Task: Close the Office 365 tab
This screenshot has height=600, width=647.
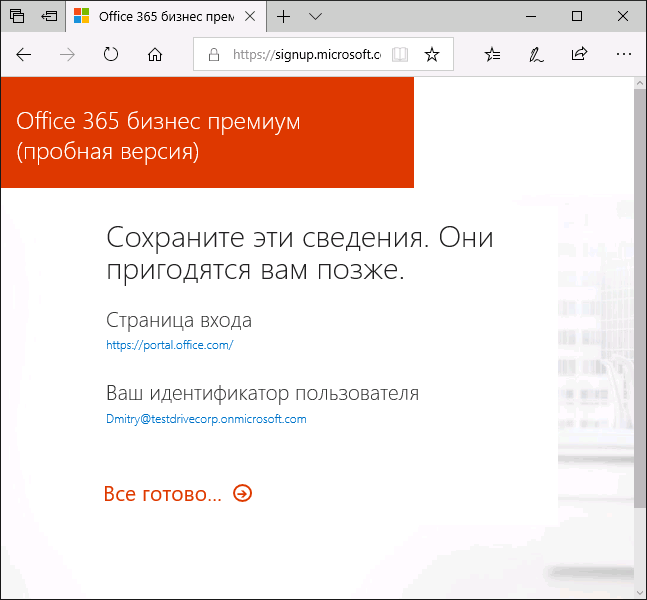Action: 250,16
